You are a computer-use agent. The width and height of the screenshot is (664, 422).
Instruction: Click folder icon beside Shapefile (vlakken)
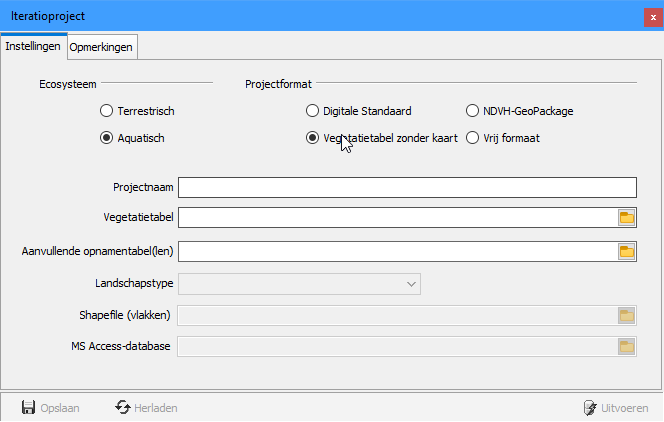[x=626, y=315]
